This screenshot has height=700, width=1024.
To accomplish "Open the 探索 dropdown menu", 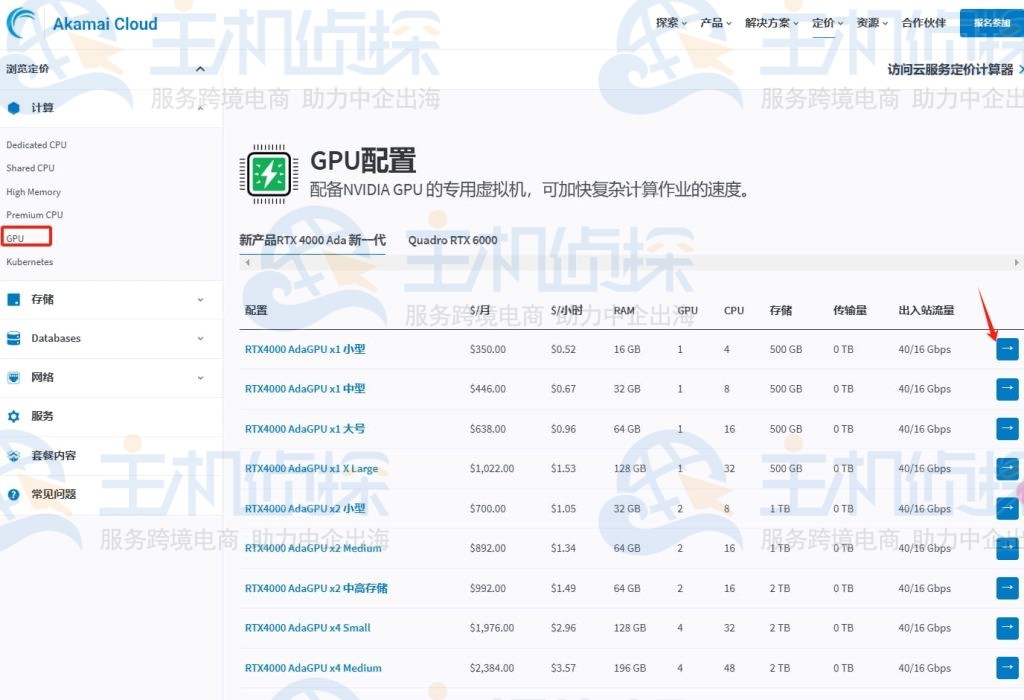I will point(671,23).
